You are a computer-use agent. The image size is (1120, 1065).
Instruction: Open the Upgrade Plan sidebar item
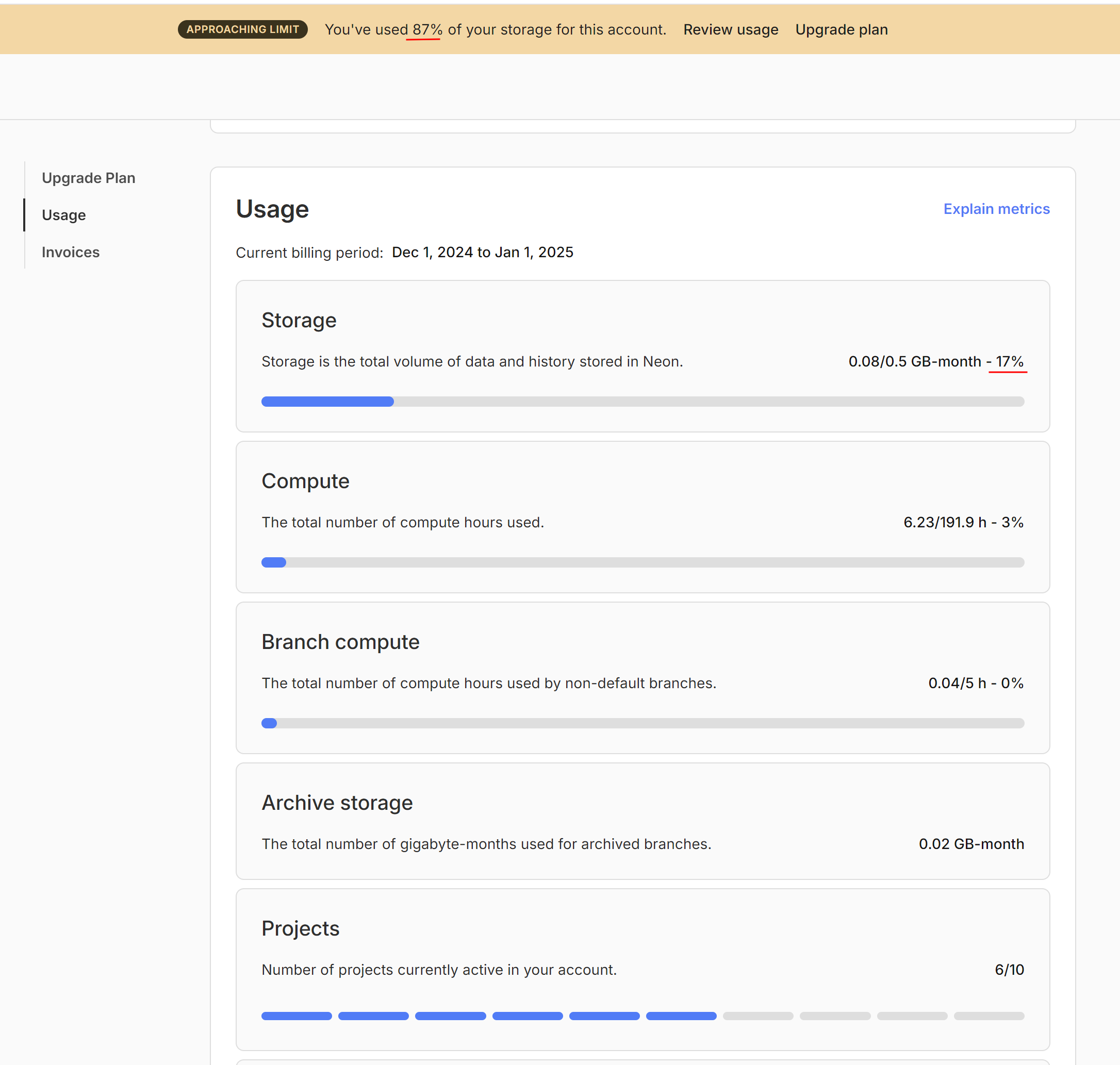(x=88, y=178)
